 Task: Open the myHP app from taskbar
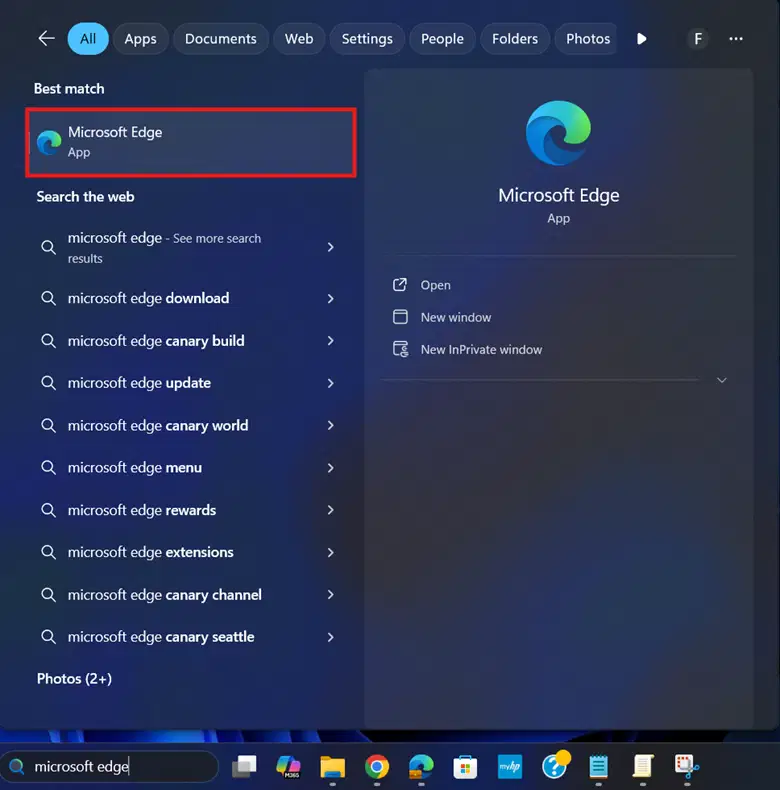pos(509,766)
